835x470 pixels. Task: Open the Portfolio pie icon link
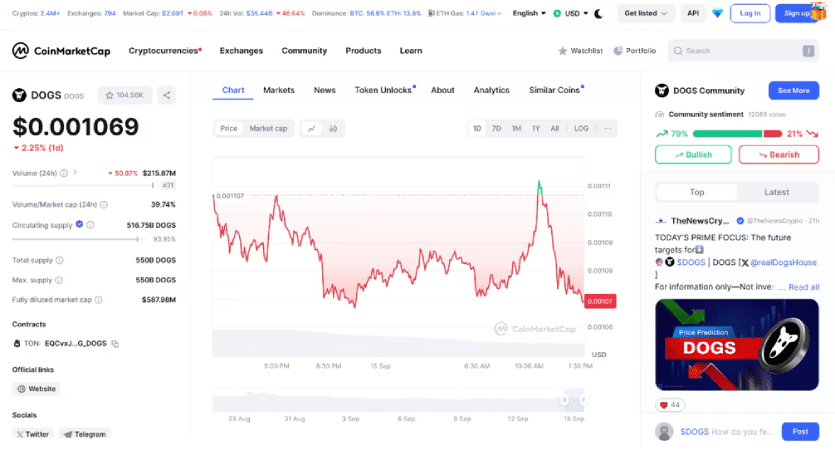(635, 50)
